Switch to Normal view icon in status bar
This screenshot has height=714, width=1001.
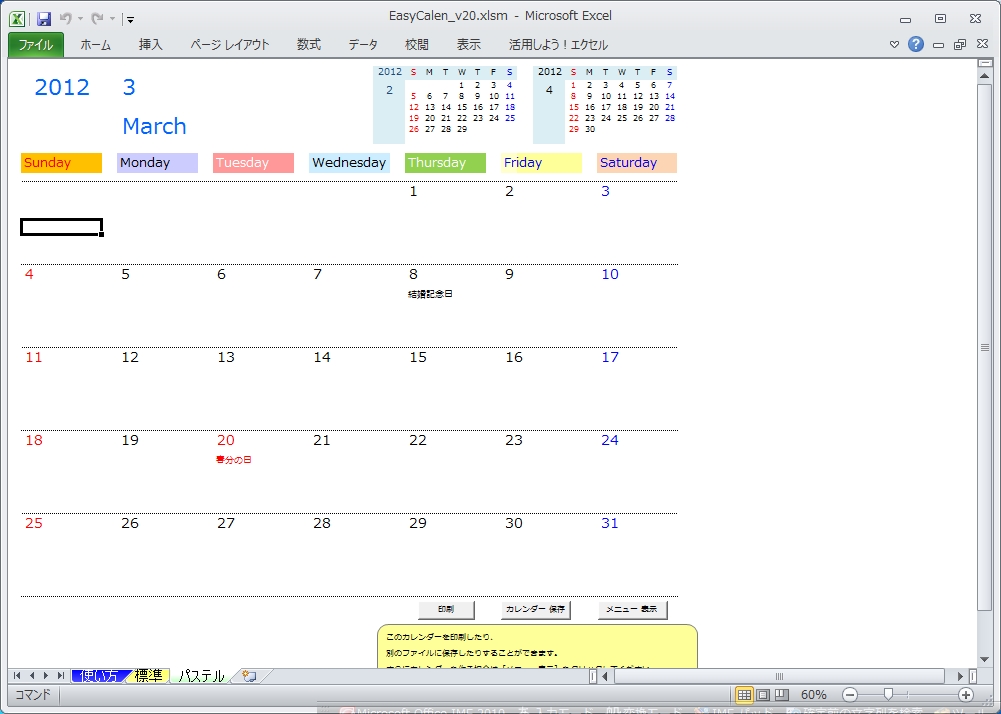pos(744,695)
